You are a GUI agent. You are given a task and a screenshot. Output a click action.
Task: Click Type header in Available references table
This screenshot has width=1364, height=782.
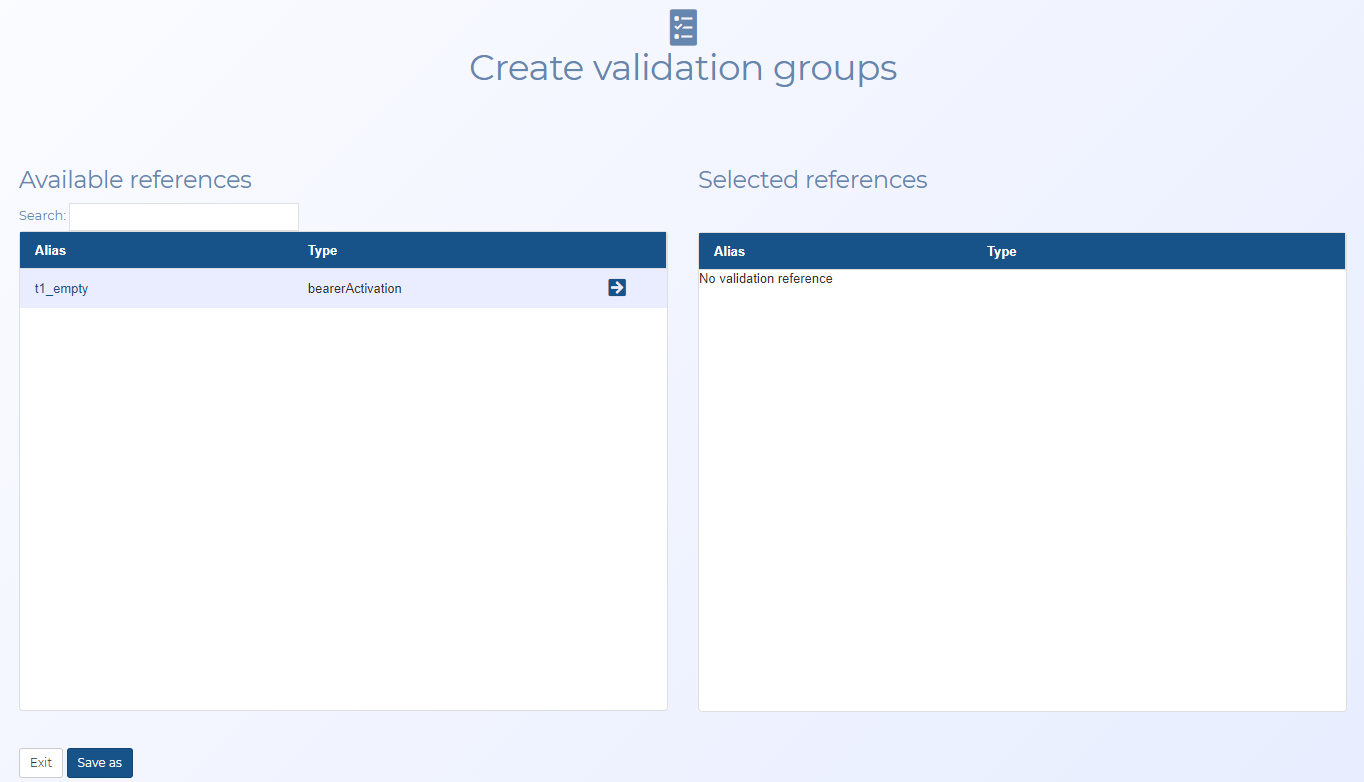[x=323, y=251]
